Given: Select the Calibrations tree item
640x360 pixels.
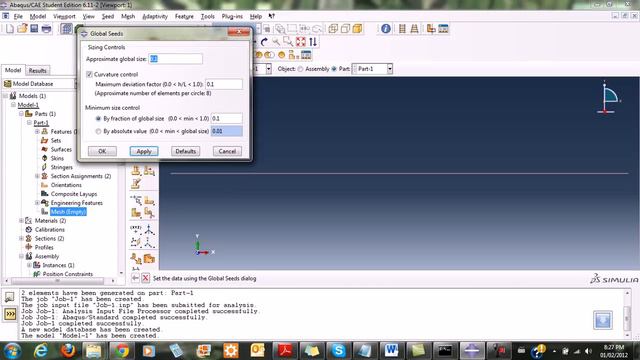Looking at the screenshot, I should point(50,229).
